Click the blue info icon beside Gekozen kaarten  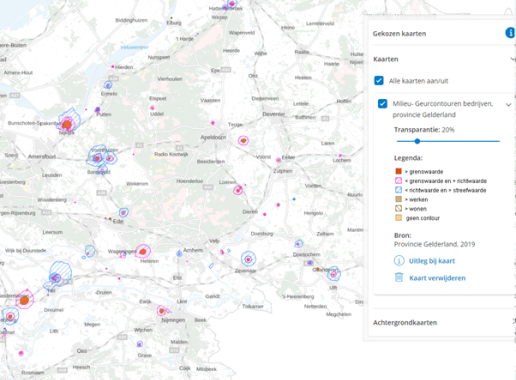click(x=510, y=33)
